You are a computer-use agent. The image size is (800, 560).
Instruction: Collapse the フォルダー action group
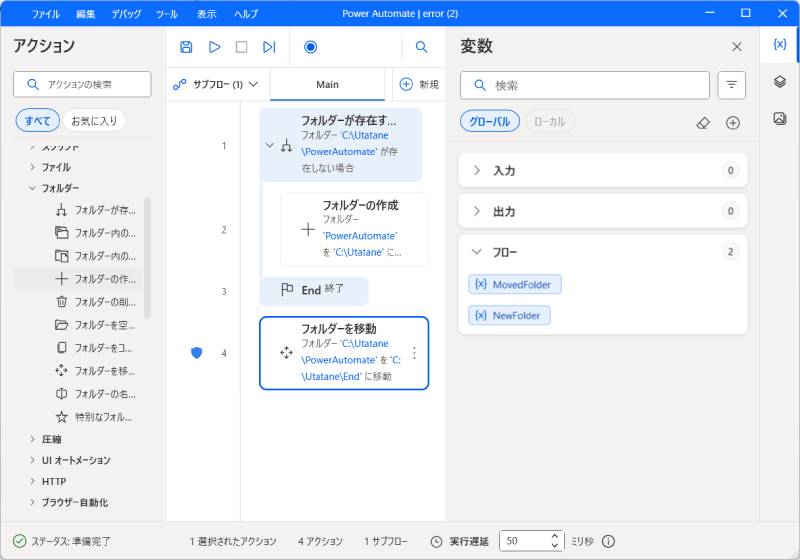click(32, 188)
